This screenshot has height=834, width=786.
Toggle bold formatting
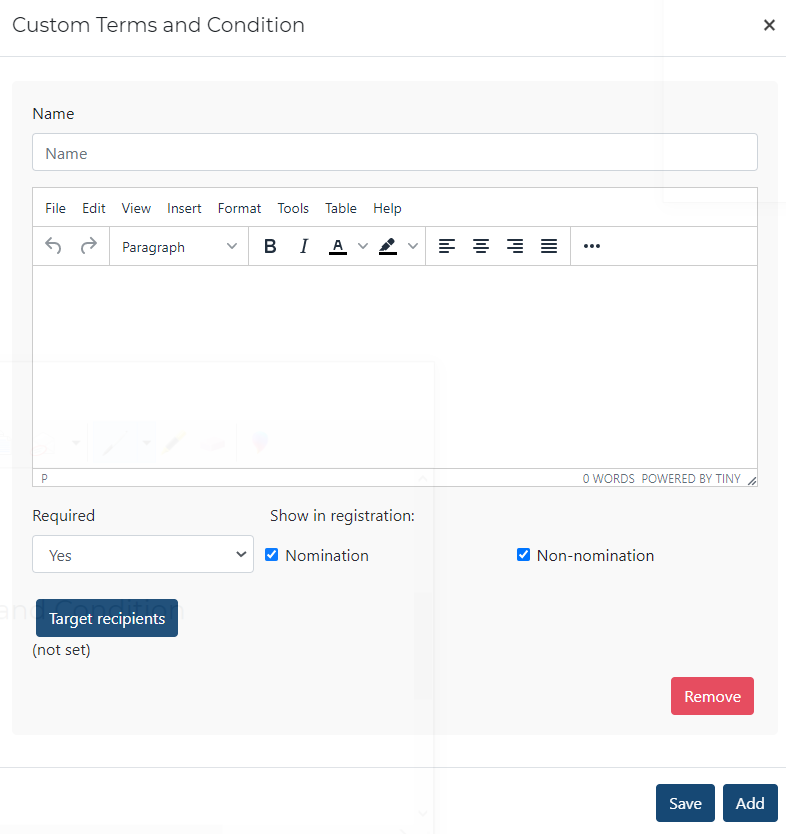[x=269, y=246]
